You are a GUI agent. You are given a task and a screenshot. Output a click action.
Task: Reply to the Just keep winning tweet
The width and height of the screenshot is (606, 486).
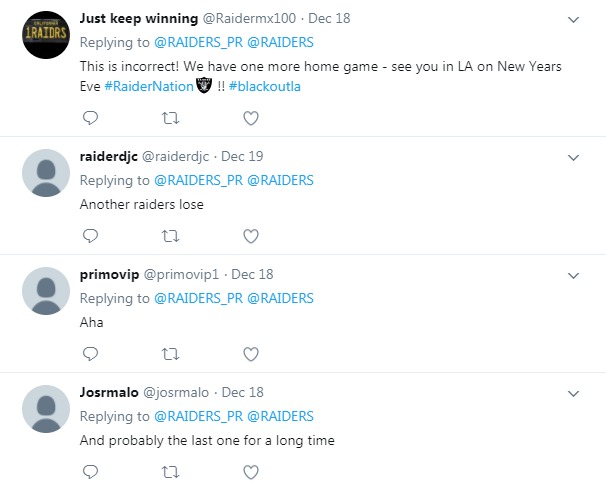coord(90,119)
